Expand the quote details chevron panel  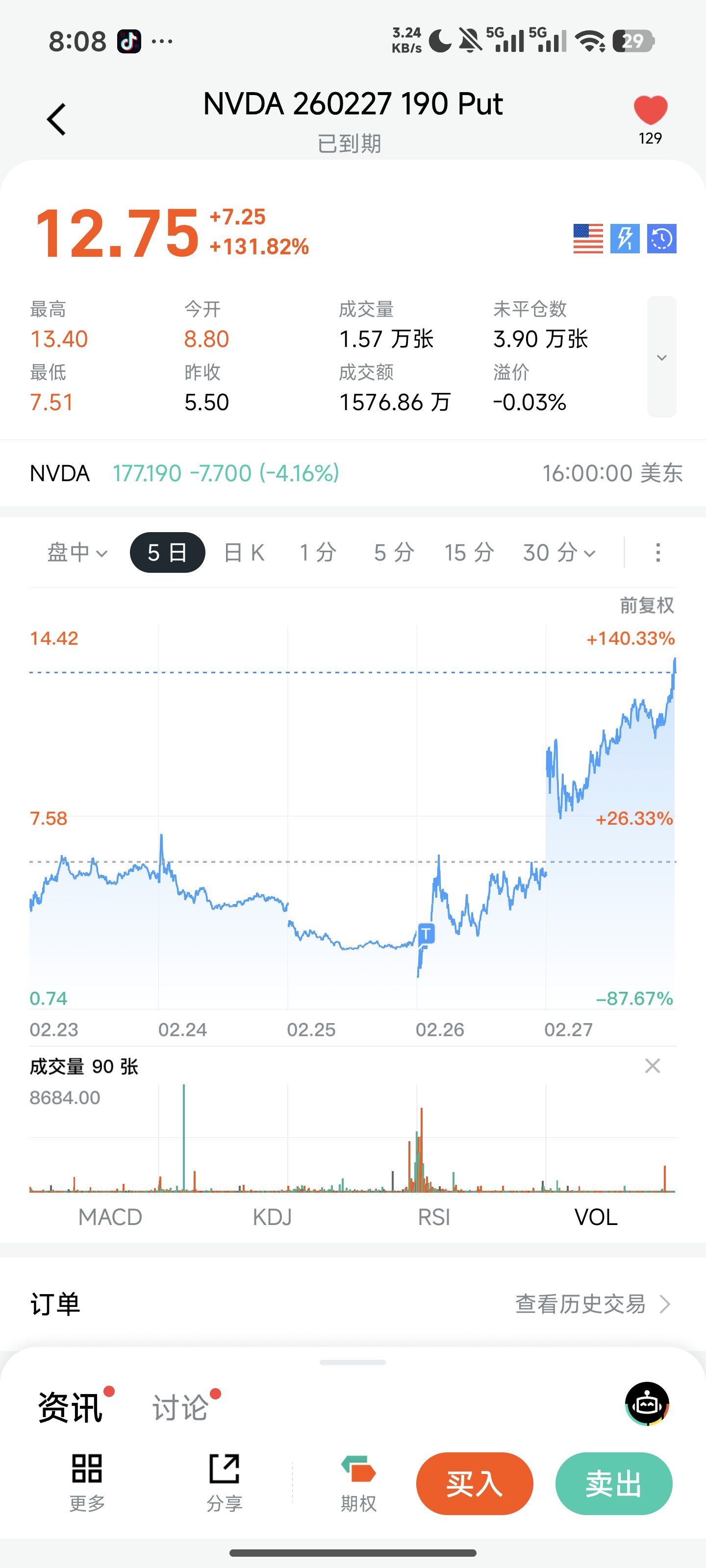[x=661, y=357]
